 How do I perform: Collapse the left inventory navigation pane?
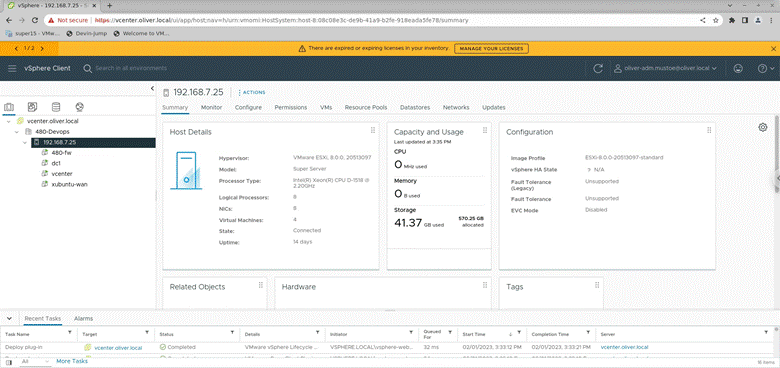[x=152, y=89]
